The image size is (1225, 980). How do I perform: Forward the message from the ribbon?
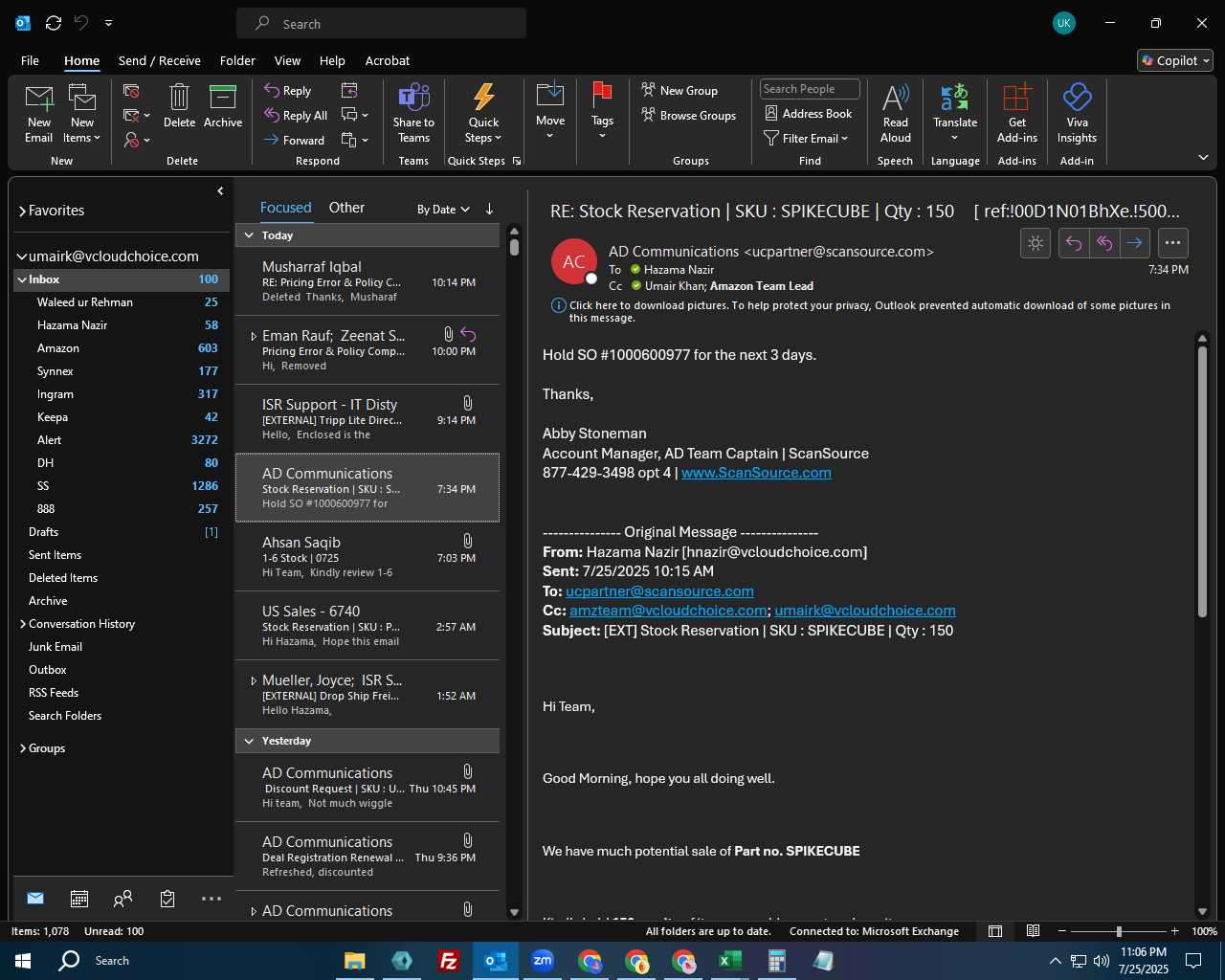(x=294, y=140)
